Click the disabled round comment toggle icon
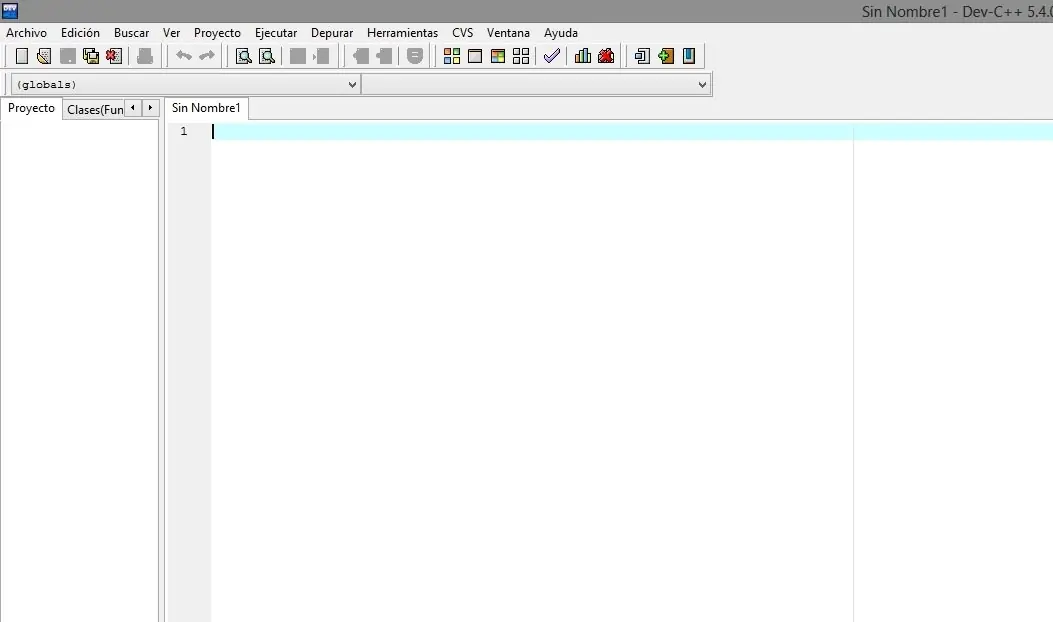Viewport: 1053px width, 622px height. [x=415, y=56]
